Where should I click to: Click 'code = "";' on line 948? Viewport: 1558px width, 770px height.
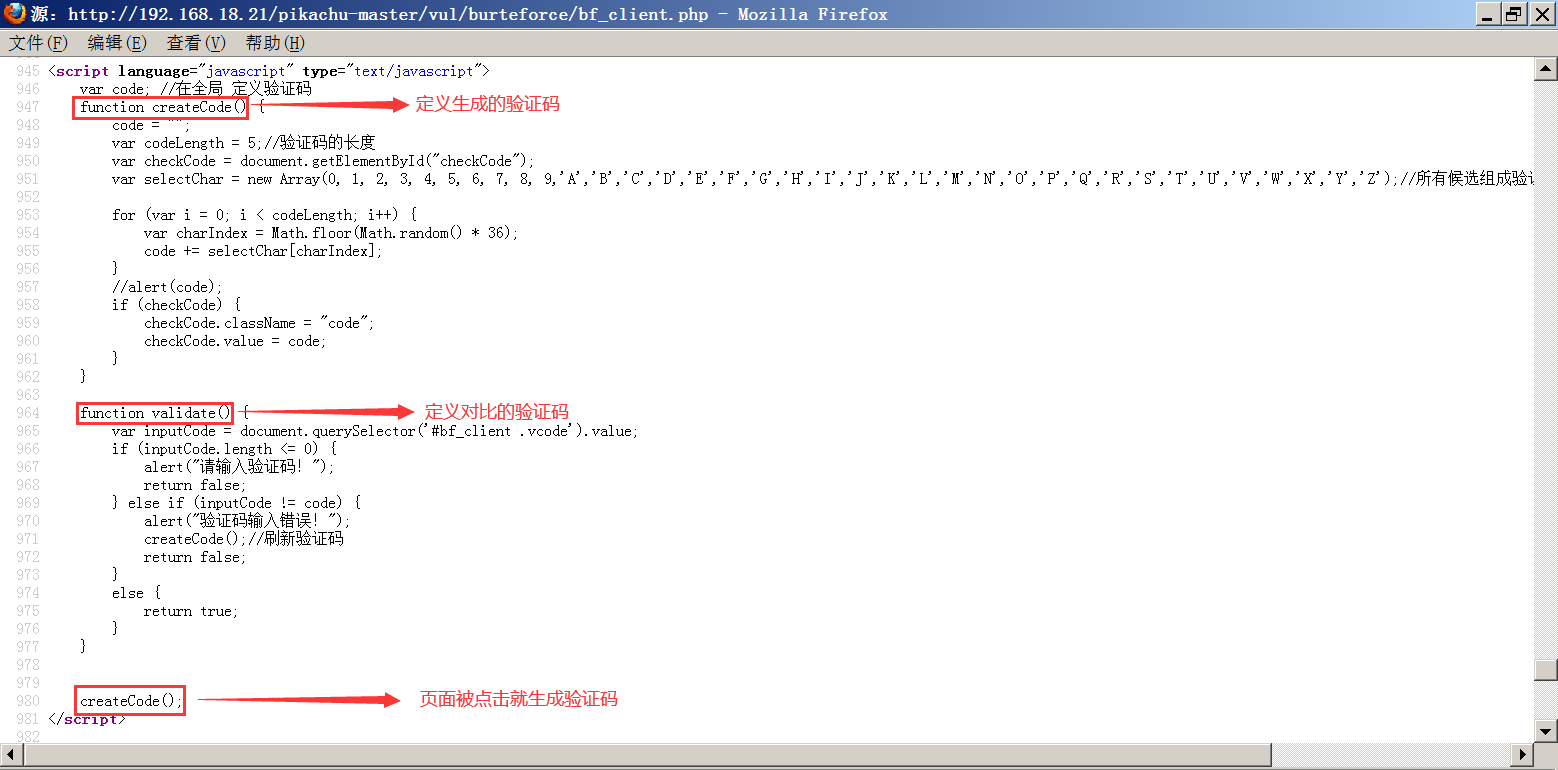pos(151,125)
